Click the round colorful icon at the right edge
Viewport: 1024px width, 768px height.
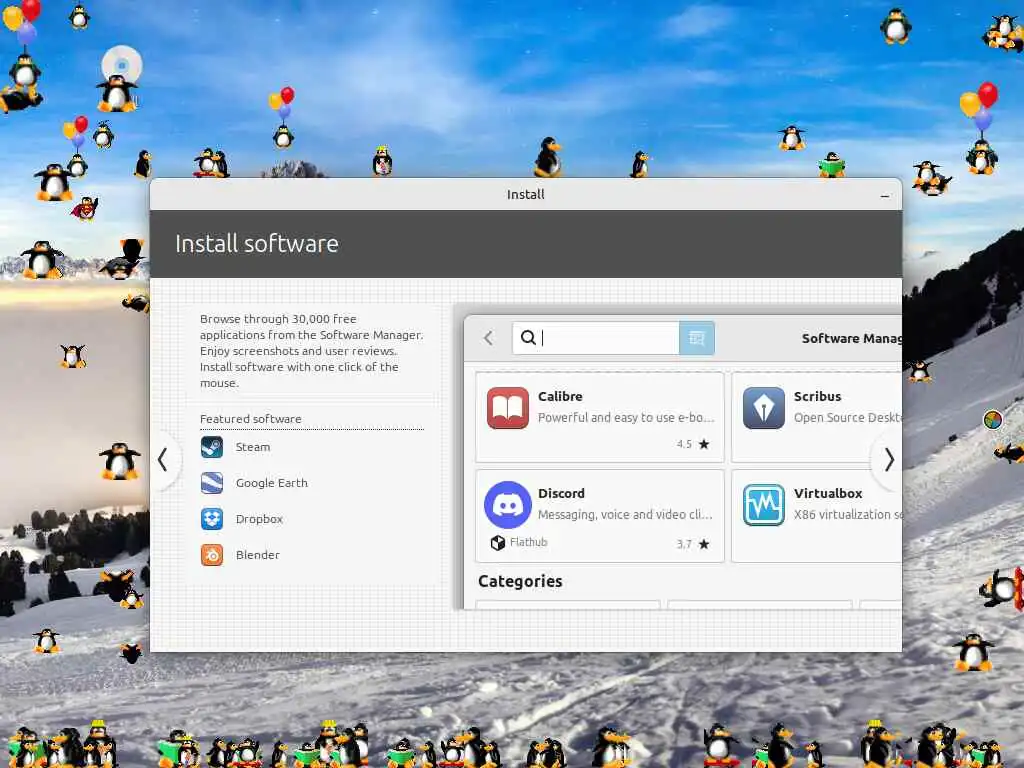click(993, 419)
